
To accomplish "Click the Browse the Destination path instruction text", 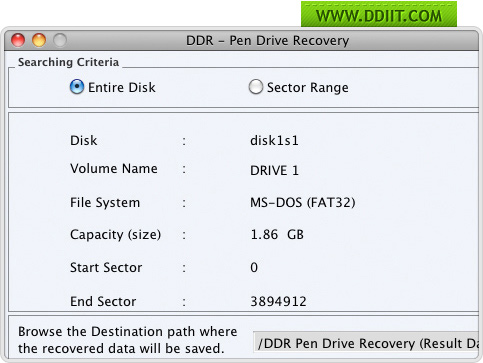I will coord(127,340).
